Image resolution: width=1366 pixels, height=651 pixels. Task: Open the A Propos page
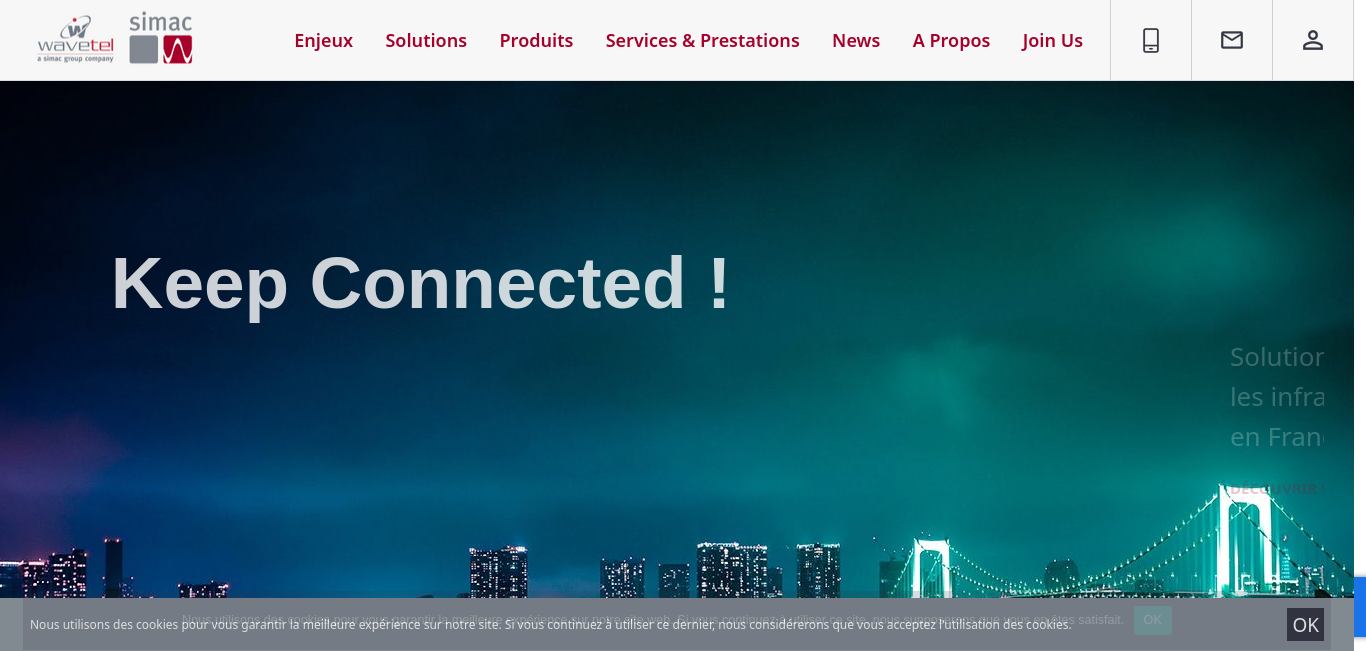point(951,40)
